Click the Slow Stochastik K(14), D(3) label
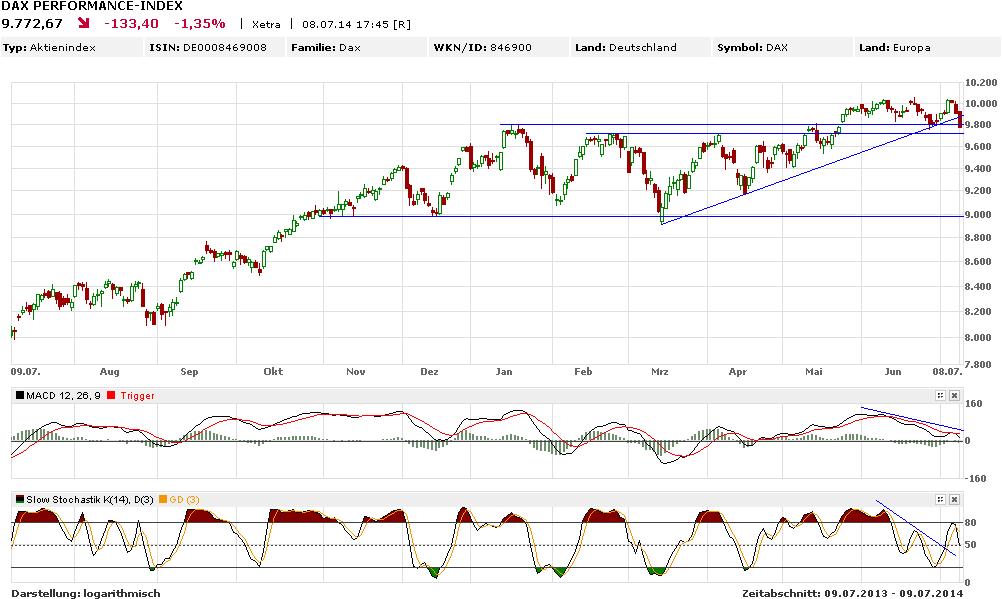This screenshot has height=599, width=1002. click(x=89, y=499)
